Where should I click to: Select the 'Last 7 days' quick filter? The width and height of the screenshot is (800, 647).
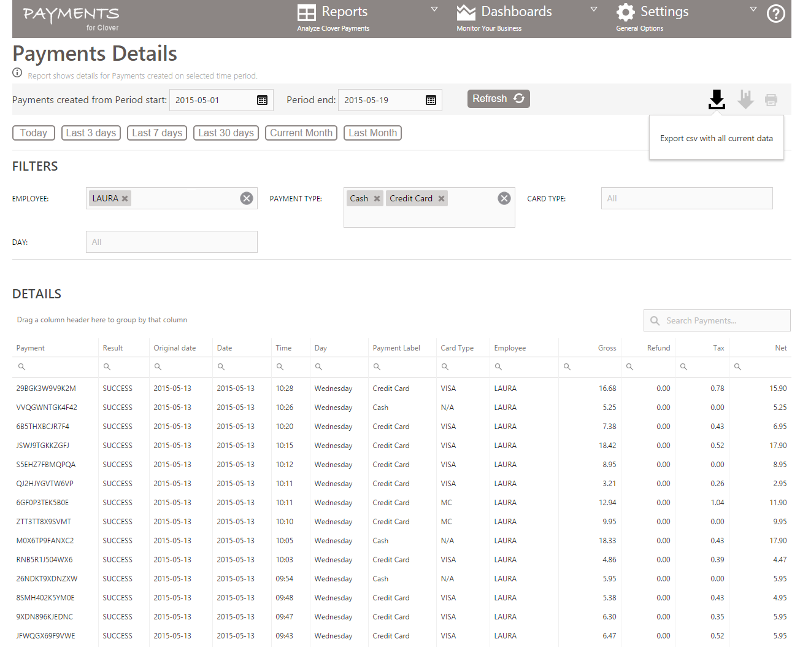pos(156,132)
